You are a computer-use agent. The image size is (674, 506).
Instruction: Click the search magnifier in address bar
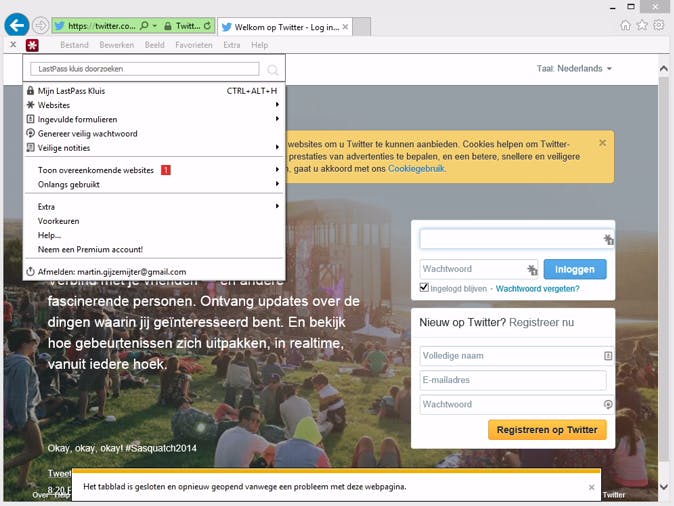[144, 26]
